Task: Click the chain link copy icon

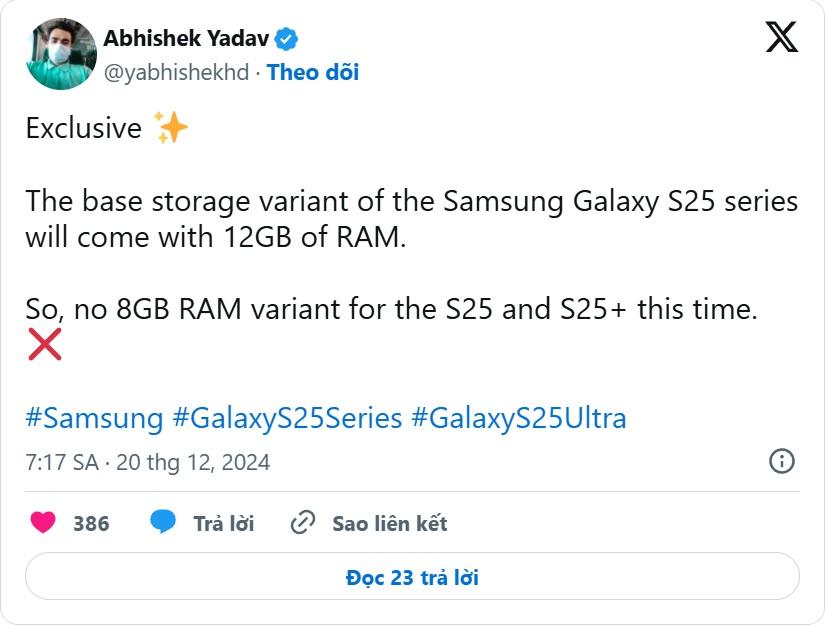Action: tap(303, 523)
